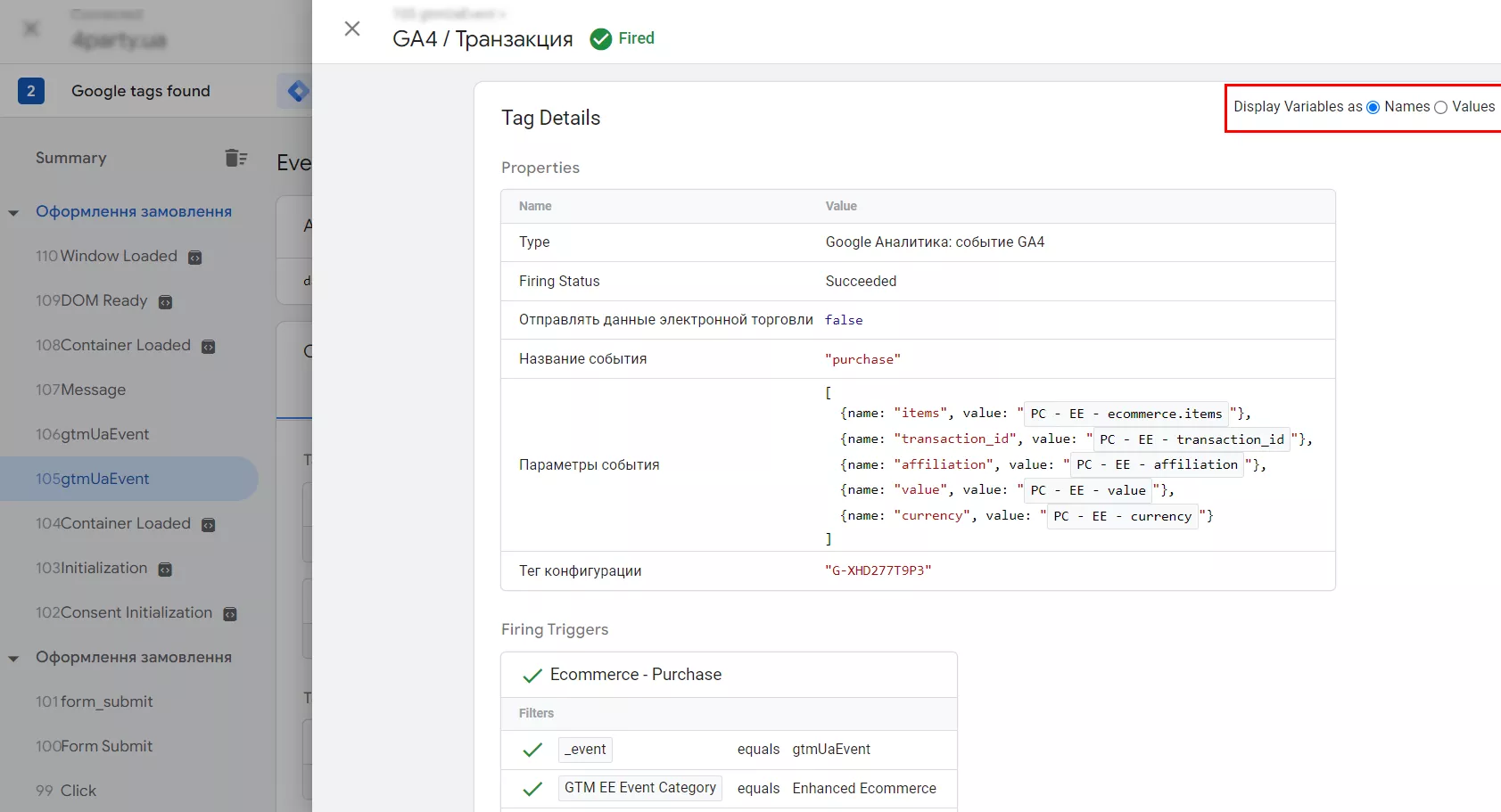Select the Names radio button
This screenshot has width=1501, height=812.
tap(1373, 107)
